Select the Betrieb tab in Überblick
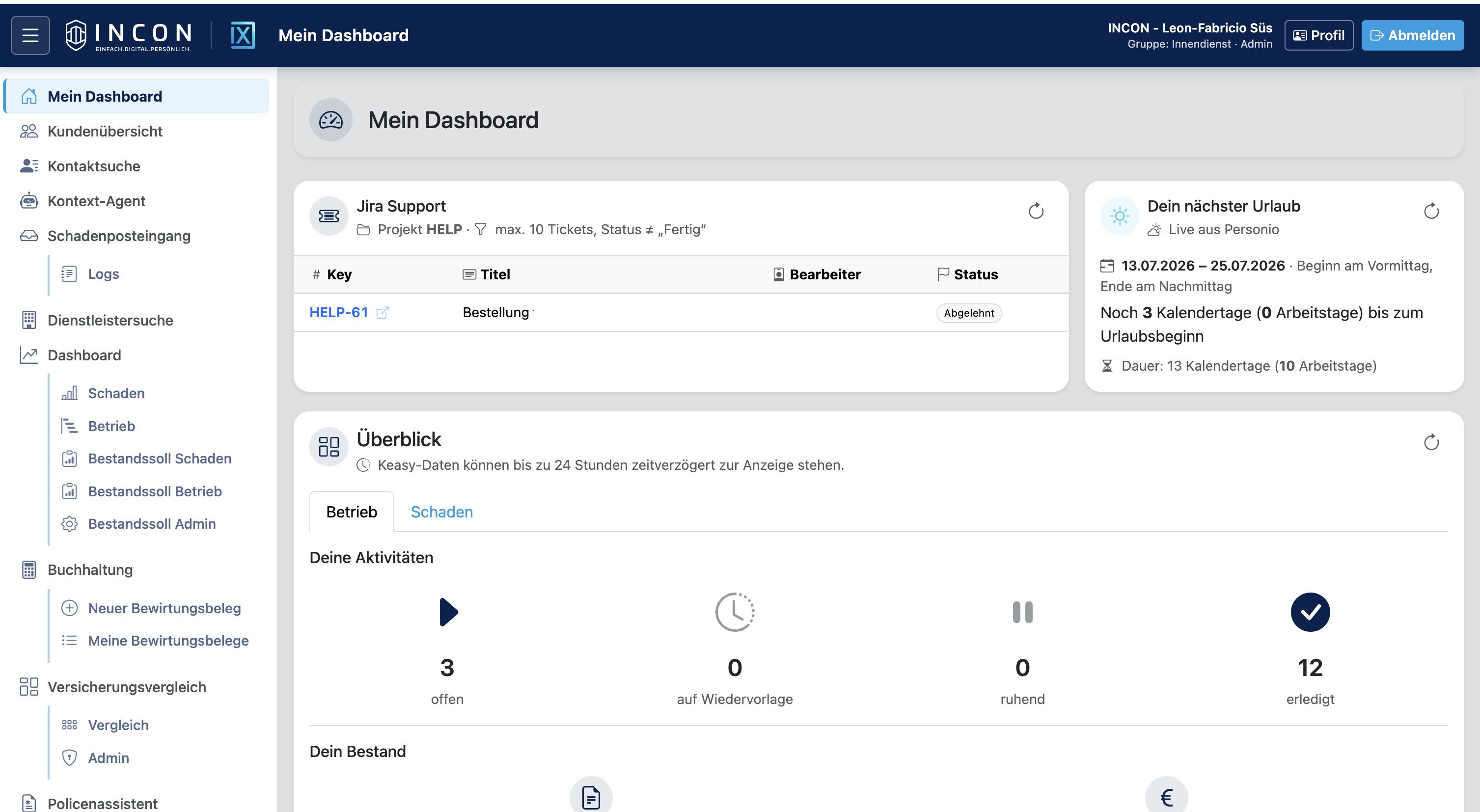Screen dimensions: 1480x812 [x=352, y=512]
